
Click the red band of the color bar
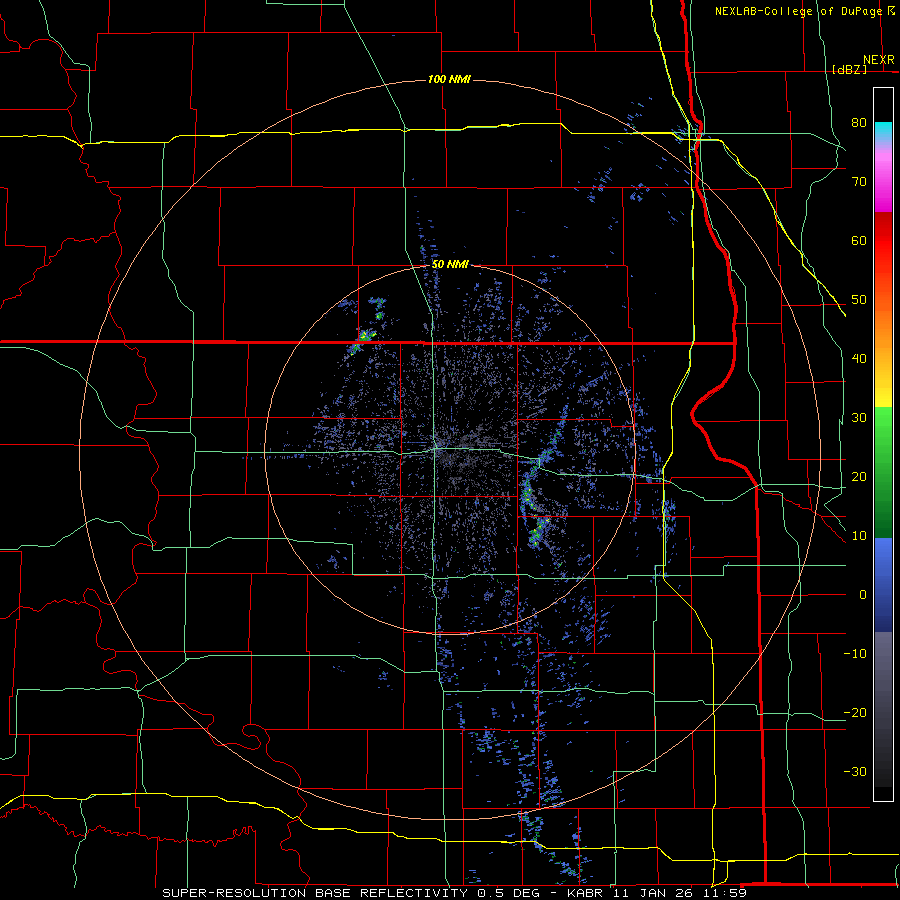click(x=883, y=241)
